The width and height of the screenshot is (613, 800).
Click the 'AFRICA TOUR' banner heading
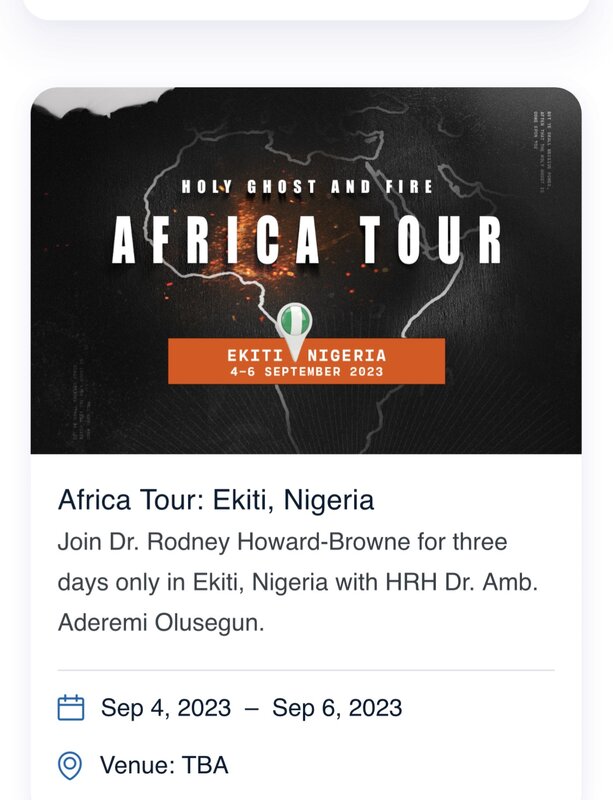point(305,240)
